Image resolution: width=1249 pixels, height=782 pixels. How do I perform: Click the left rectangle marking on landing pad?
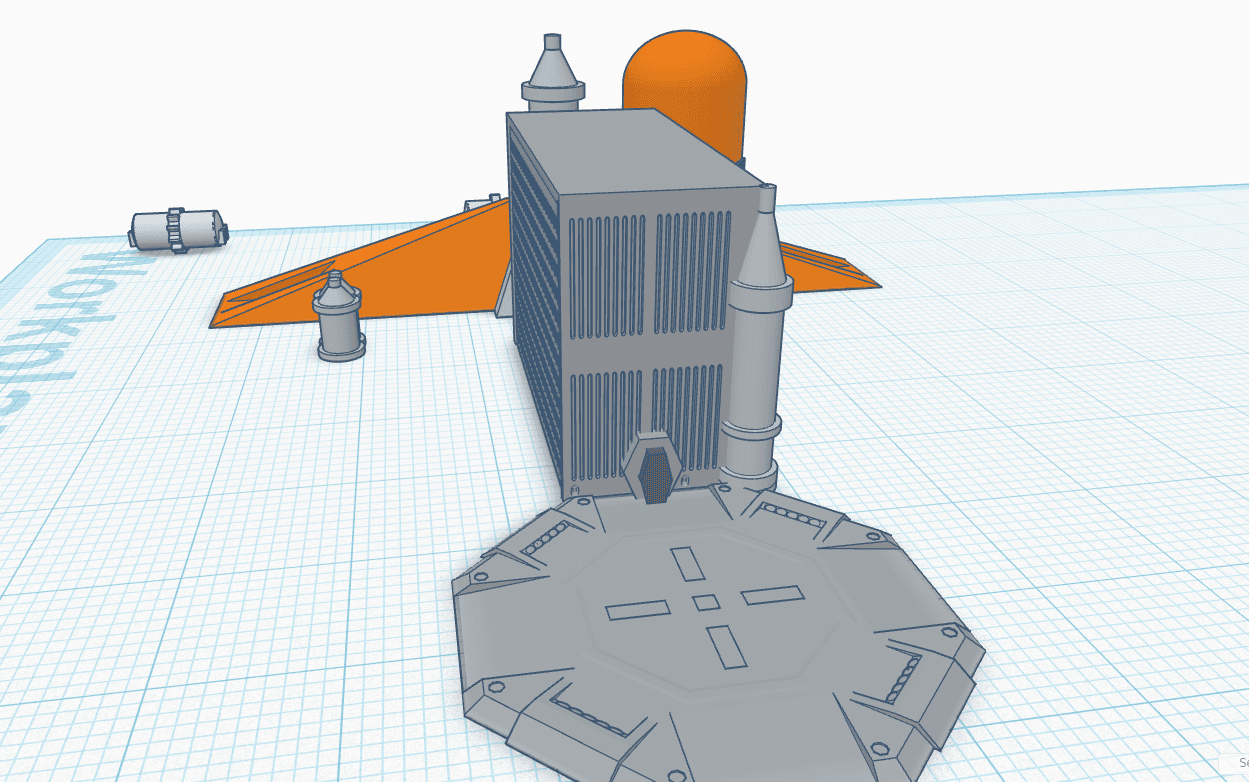(637, 609)
